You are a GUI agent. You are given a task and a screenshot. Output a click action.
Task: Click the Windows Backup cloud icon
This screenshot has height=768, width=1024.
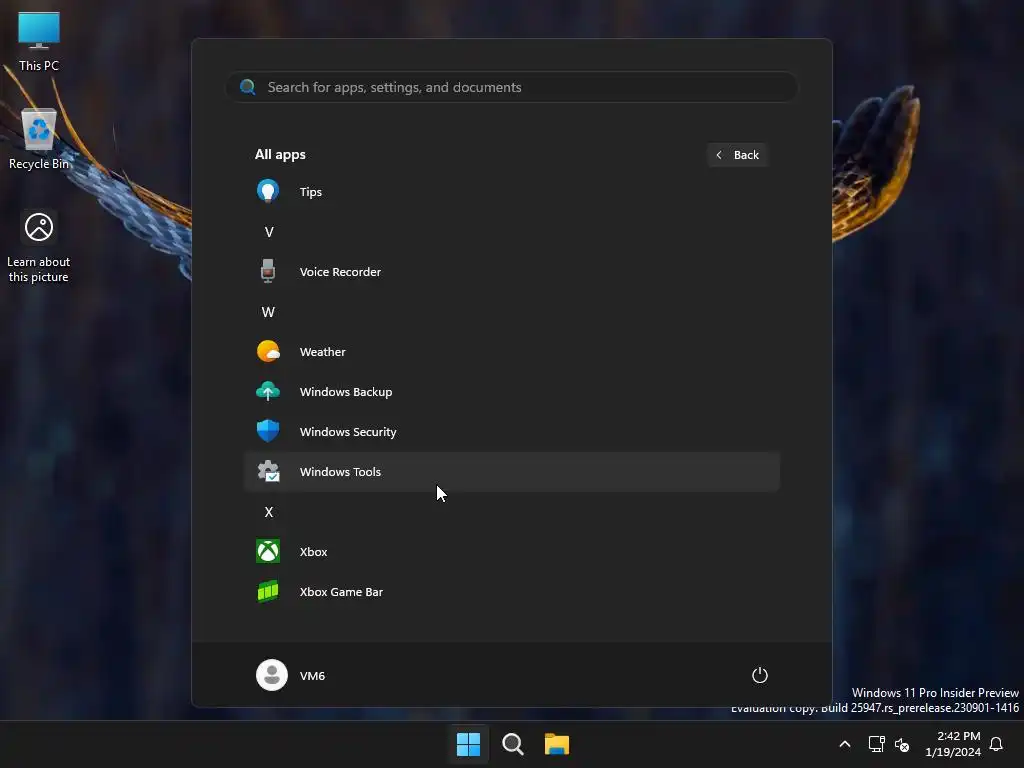click(268, 391)
